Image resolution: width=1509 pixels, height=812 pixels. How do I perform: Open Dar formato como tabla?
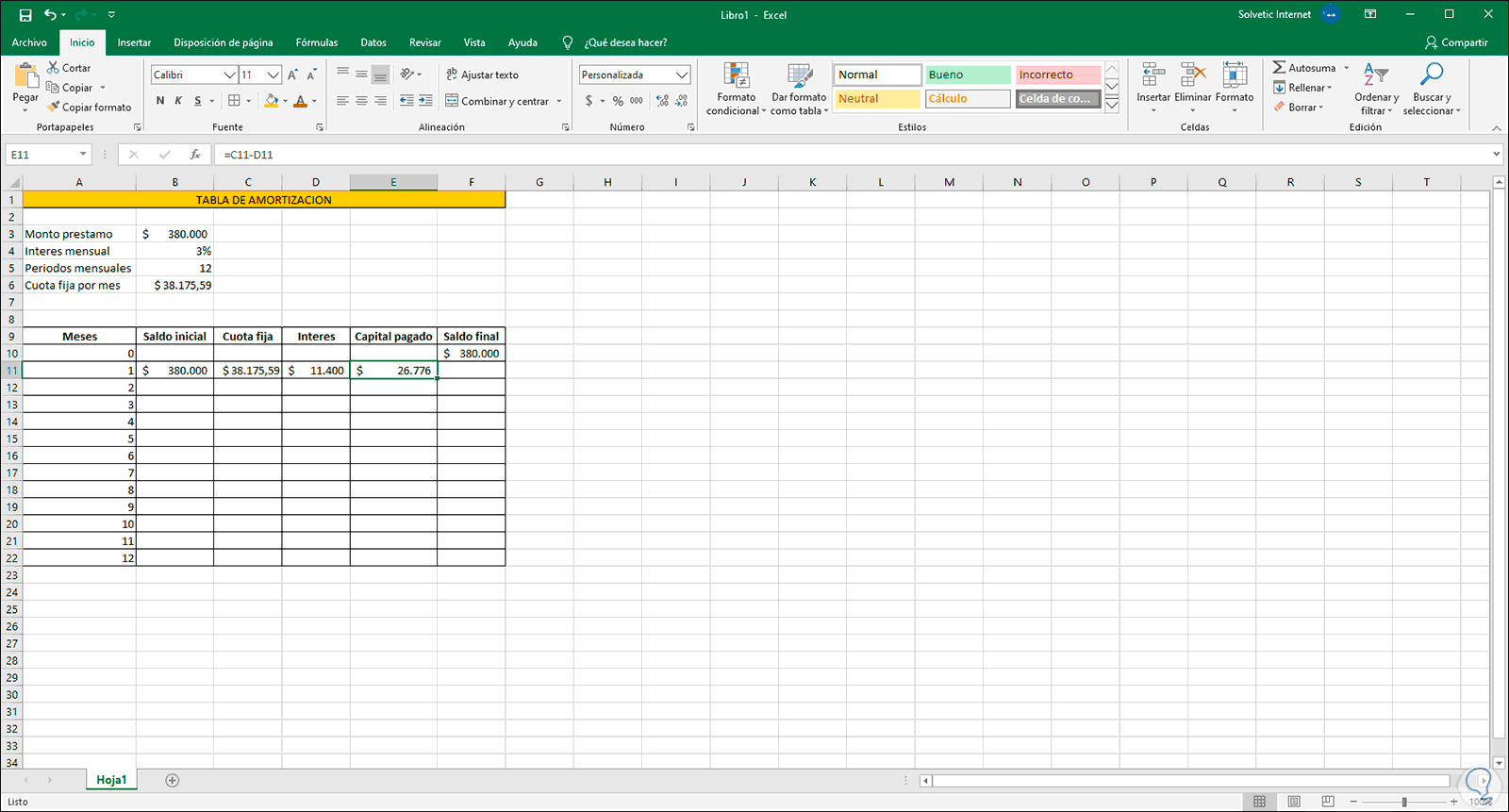coord(799,89)
